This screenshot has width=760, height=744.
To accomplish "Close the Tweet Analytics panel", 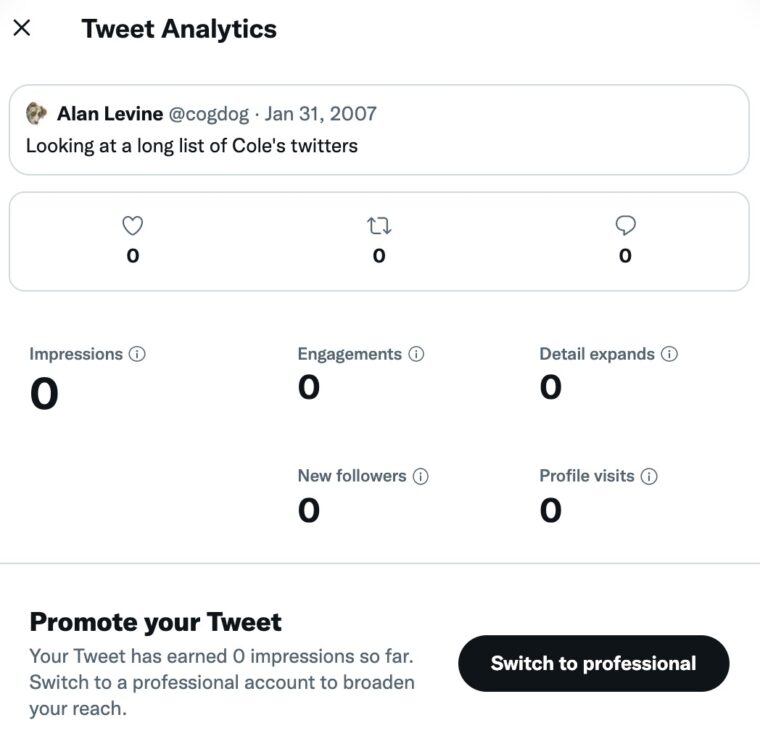I will tap(22, 28).
